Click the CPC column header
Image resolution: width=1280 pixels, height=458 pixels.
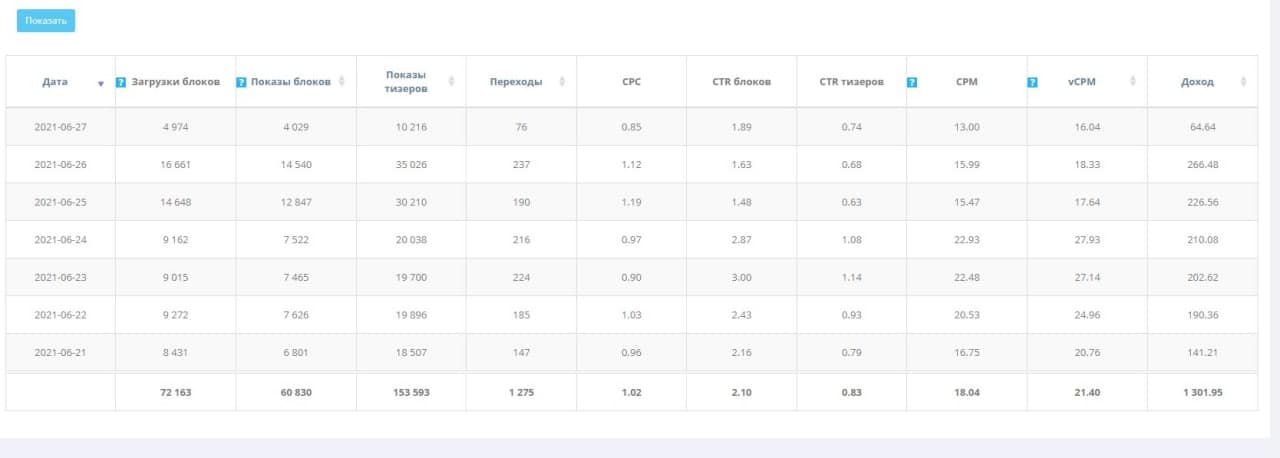[631, 82]
